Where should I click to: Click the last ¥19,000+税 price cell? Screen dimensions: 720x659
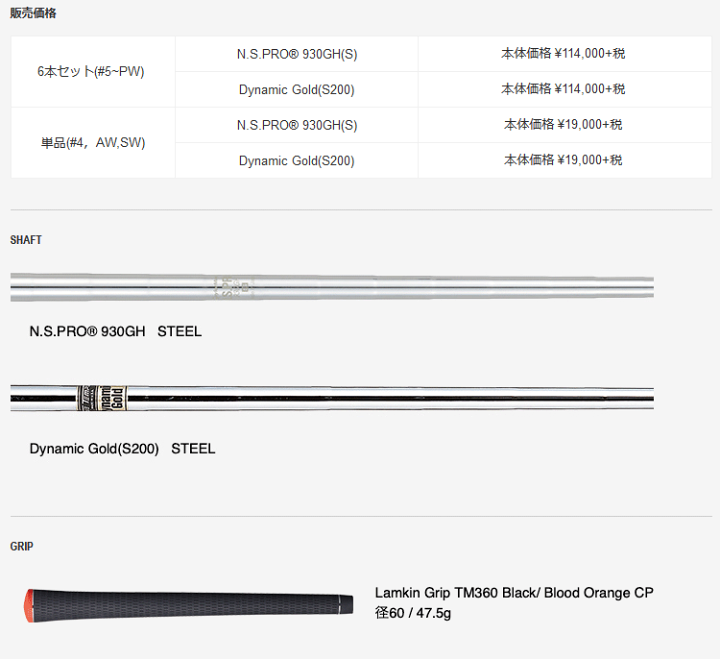[565, 160]
